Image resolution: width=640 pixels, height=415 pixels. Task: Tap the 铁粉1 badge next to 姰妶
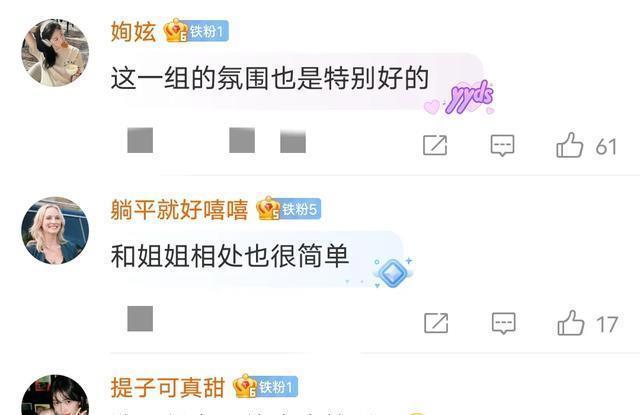coord(208,31)
